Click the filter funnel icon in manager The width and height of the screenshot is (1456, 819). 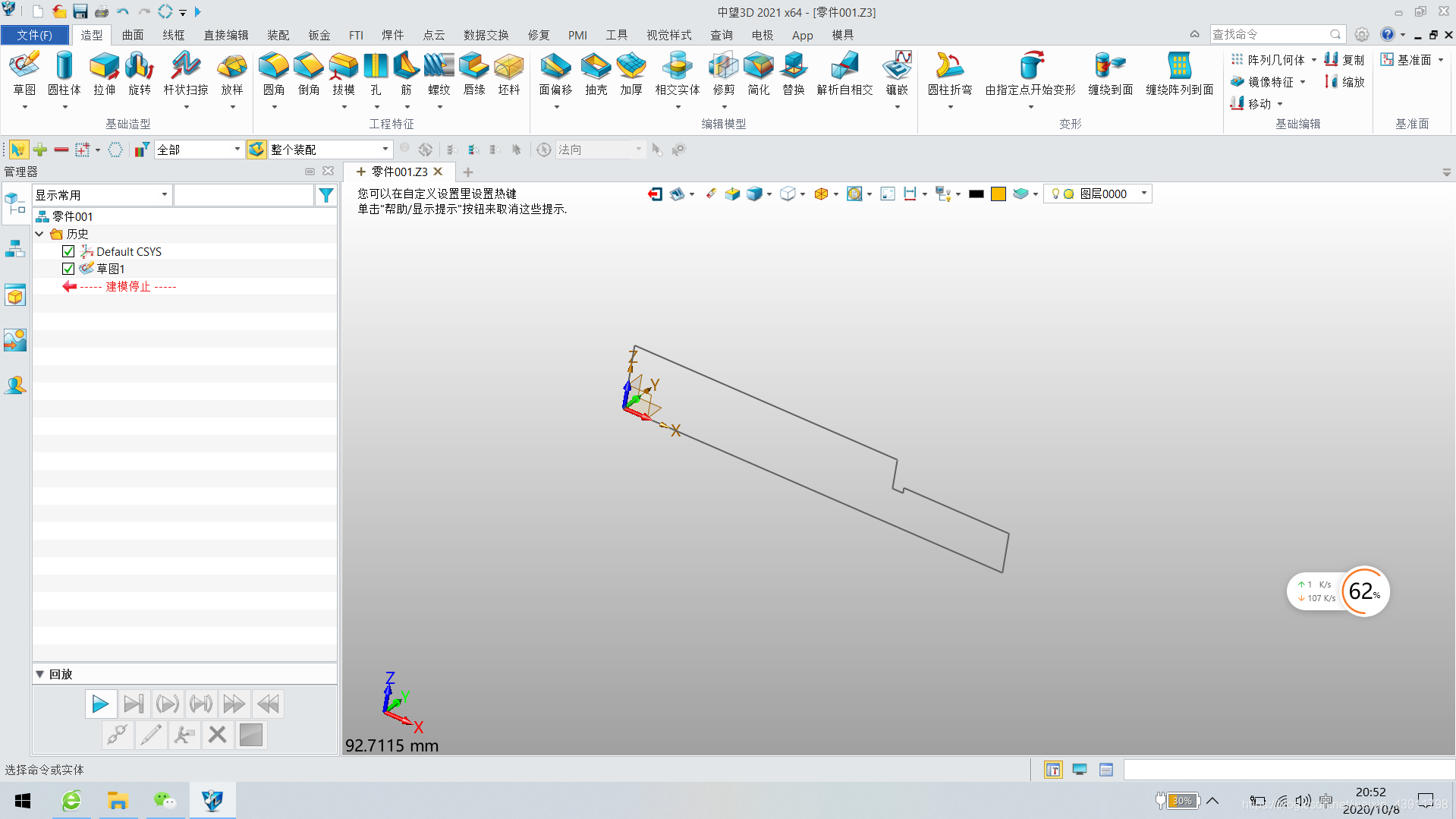pos(326,195)
